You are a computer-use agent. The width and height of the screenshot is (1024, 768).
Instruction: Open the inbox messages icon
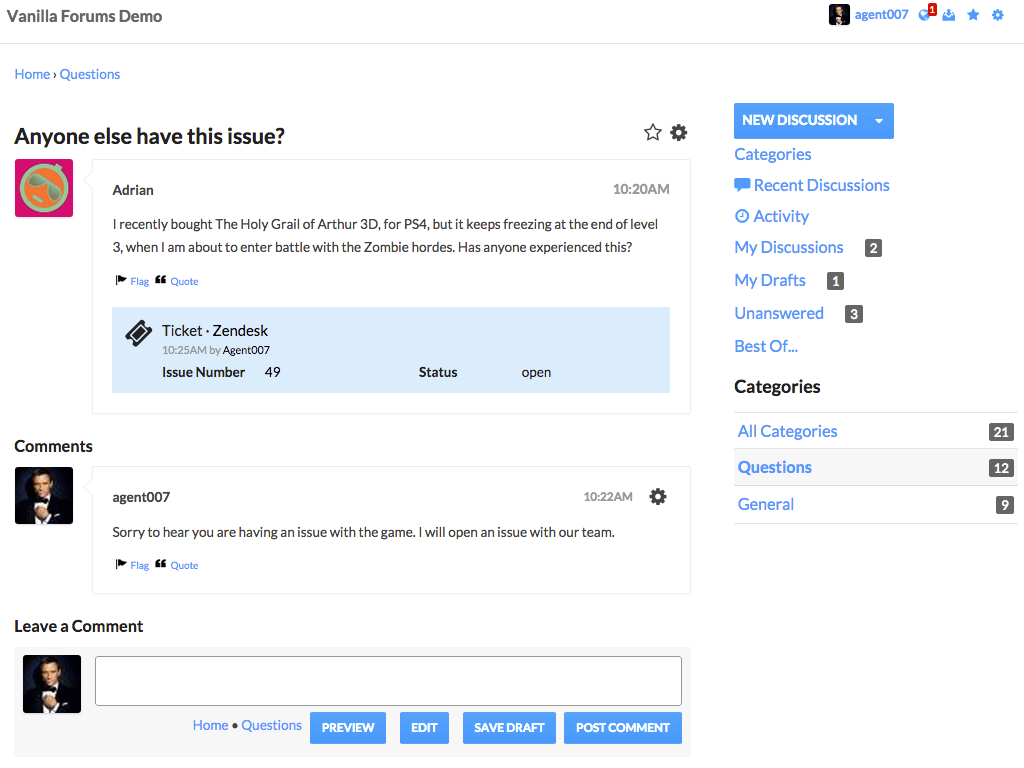949,15
